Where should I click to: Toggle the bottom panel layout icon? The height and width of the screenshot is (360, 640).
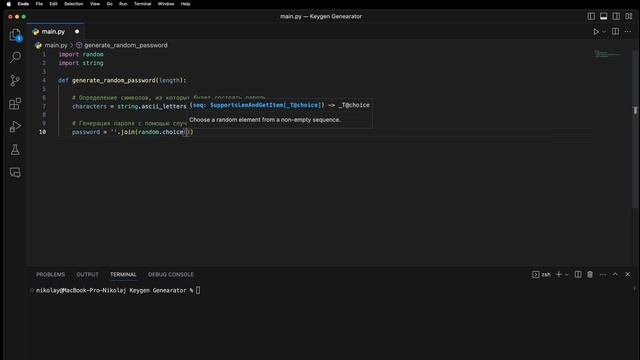(603, 16)
